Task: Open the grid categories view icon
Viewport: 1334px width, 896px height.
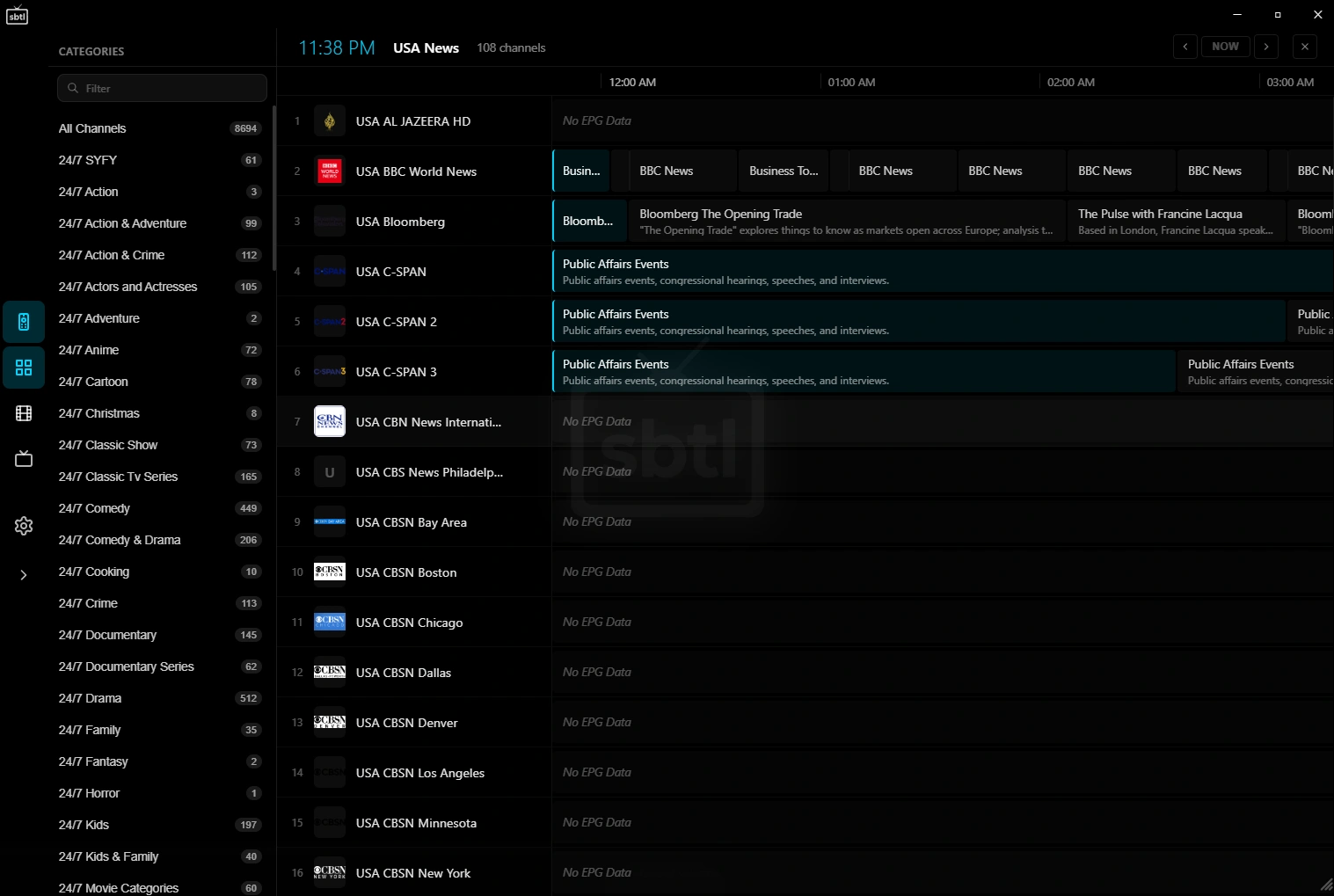Action: click(x=24, y=368)
